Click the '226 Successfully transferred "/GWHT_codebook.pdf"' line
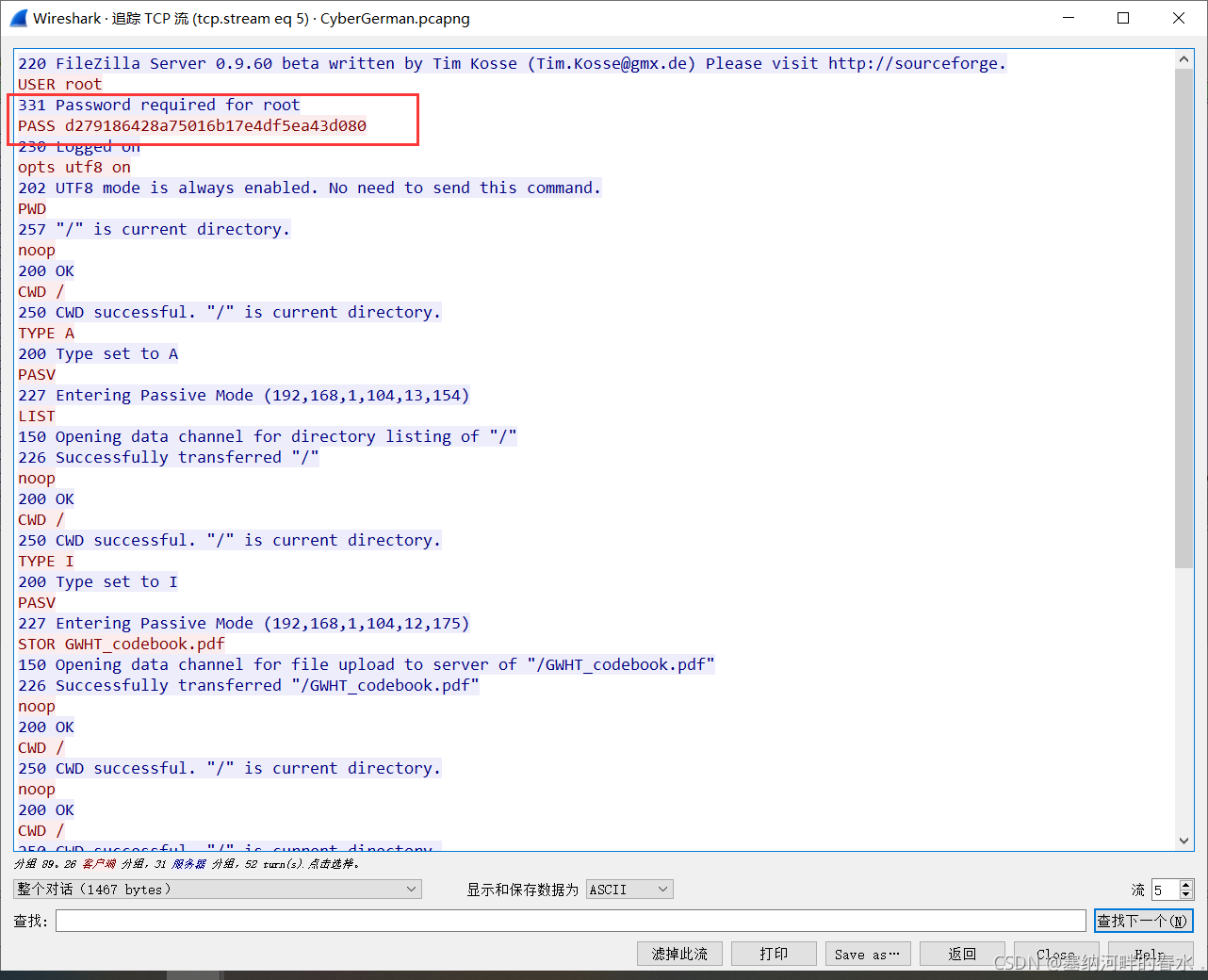This screenshot has height=980, width=1208. [x=249, y=685]
